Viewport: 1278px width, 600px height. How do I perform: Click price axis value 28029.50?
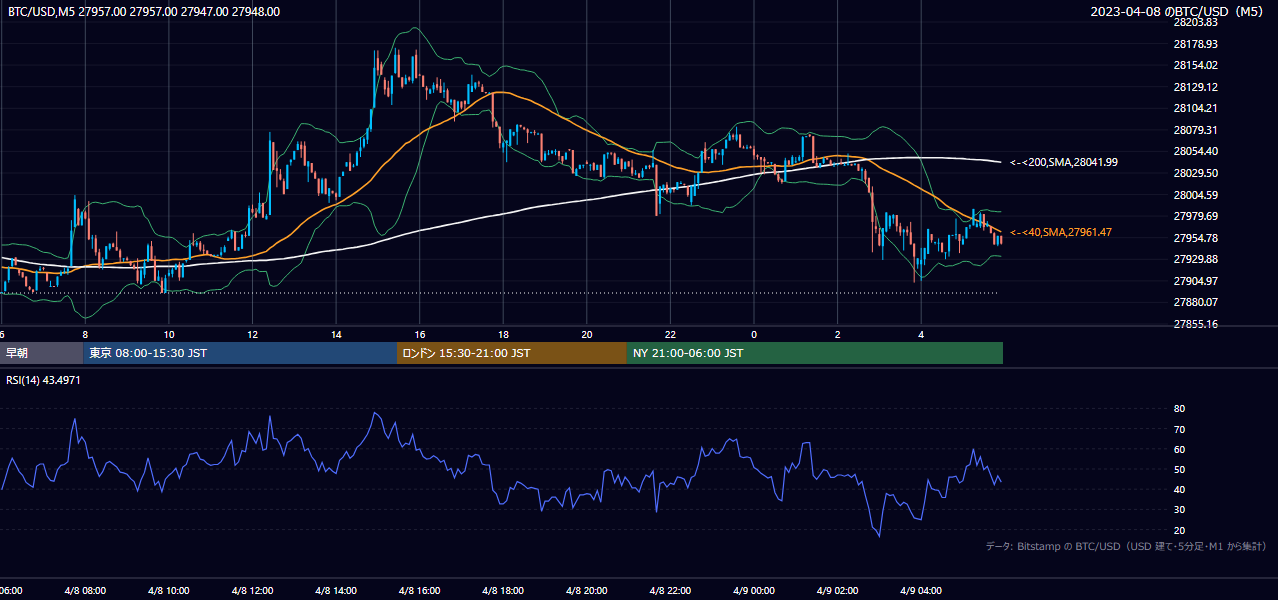click(1195, 173)
